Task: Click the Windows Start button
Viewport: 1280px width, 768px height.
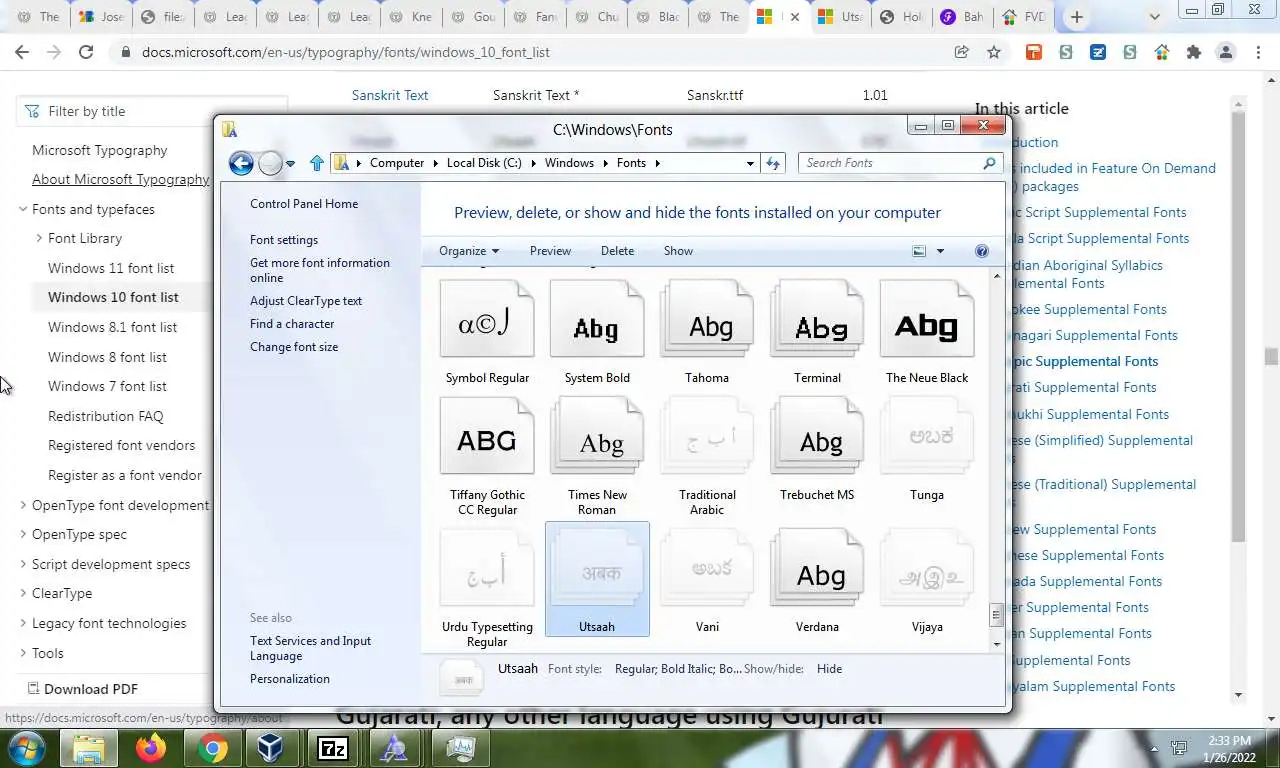Action: point(26,748)
